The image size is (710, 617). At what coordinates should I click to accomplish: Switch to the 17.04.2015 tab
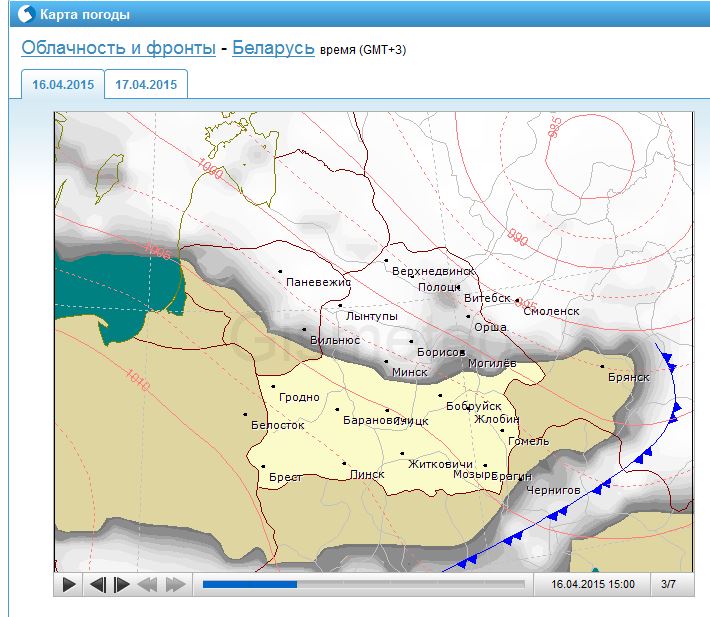pos(146,85)
